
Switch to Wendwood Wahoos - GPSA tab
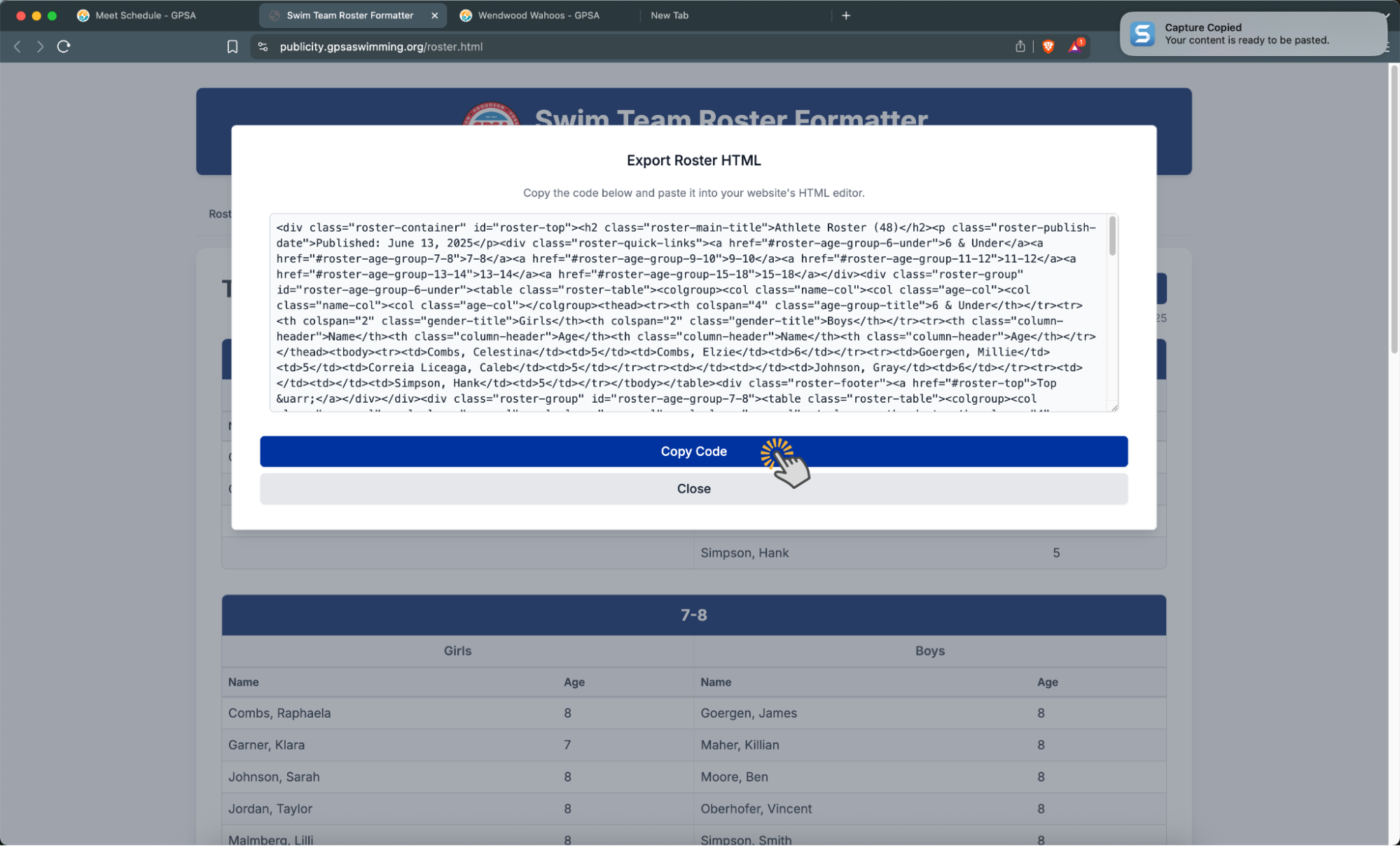(538, 15)
